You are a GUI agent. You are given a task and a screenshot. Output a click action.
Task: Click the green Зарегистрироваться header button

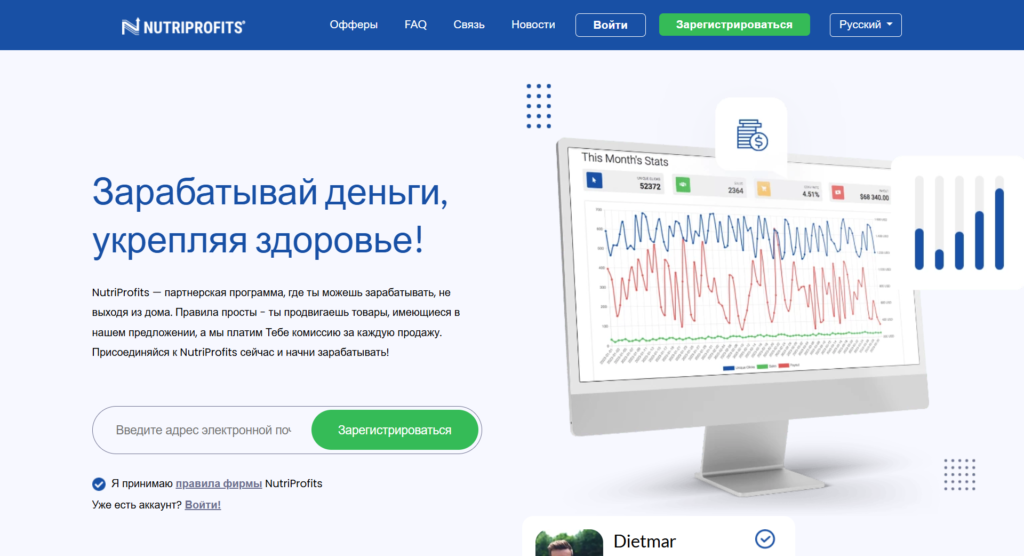[734, 25]
